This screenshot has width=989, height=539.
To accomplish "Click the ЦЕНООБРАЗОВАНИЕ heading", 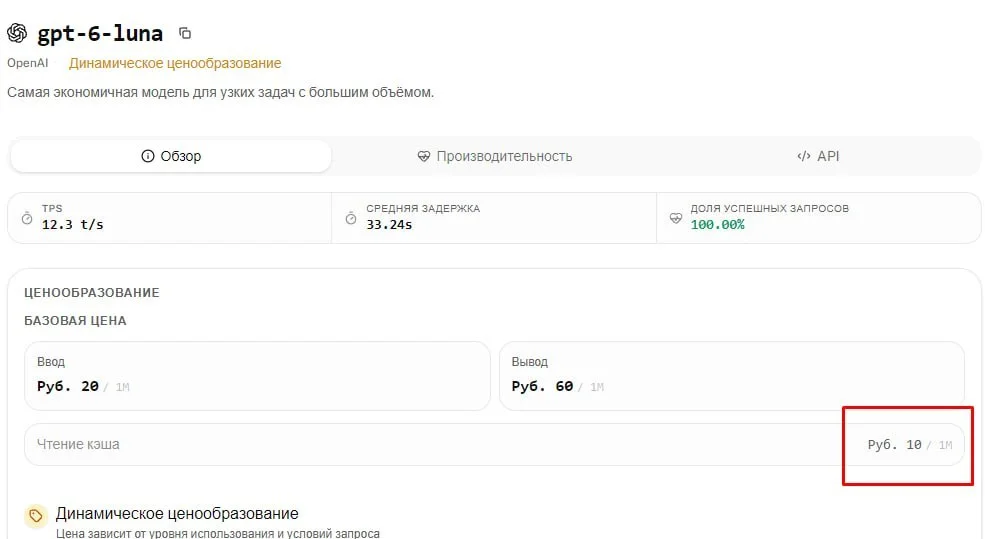I will [91, 293].
